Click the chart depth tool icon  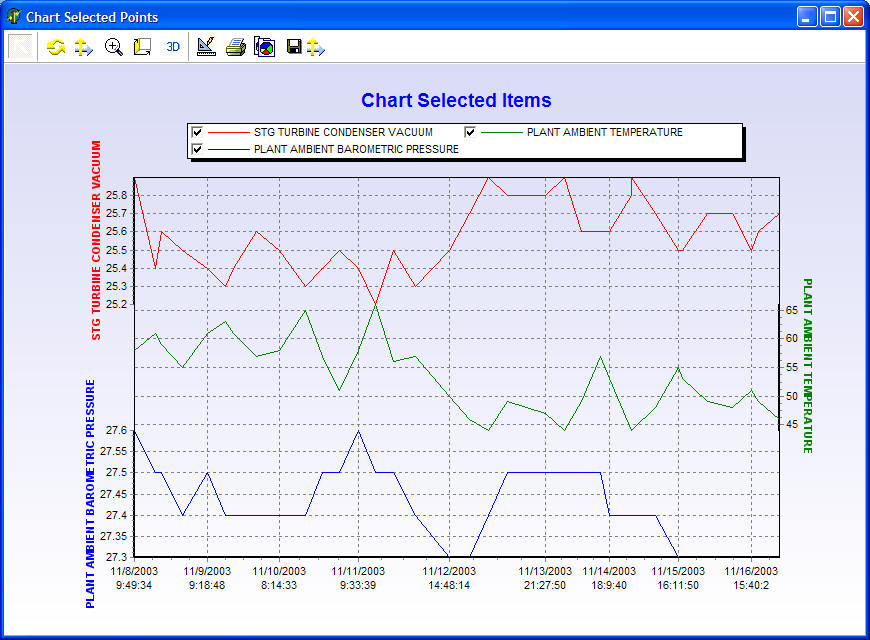142,47
